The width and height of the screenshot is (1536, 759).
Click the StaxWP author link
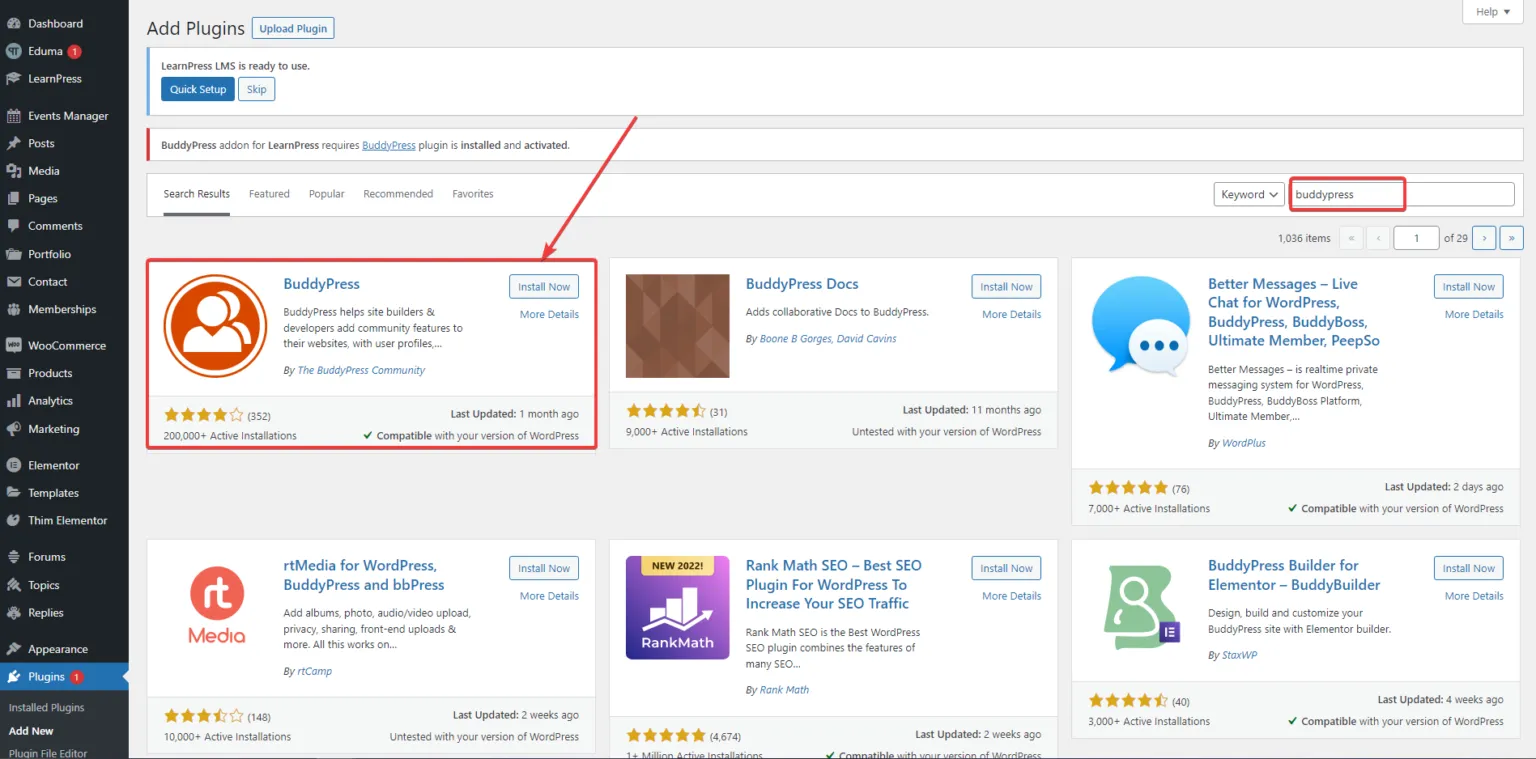(1241, 655)
